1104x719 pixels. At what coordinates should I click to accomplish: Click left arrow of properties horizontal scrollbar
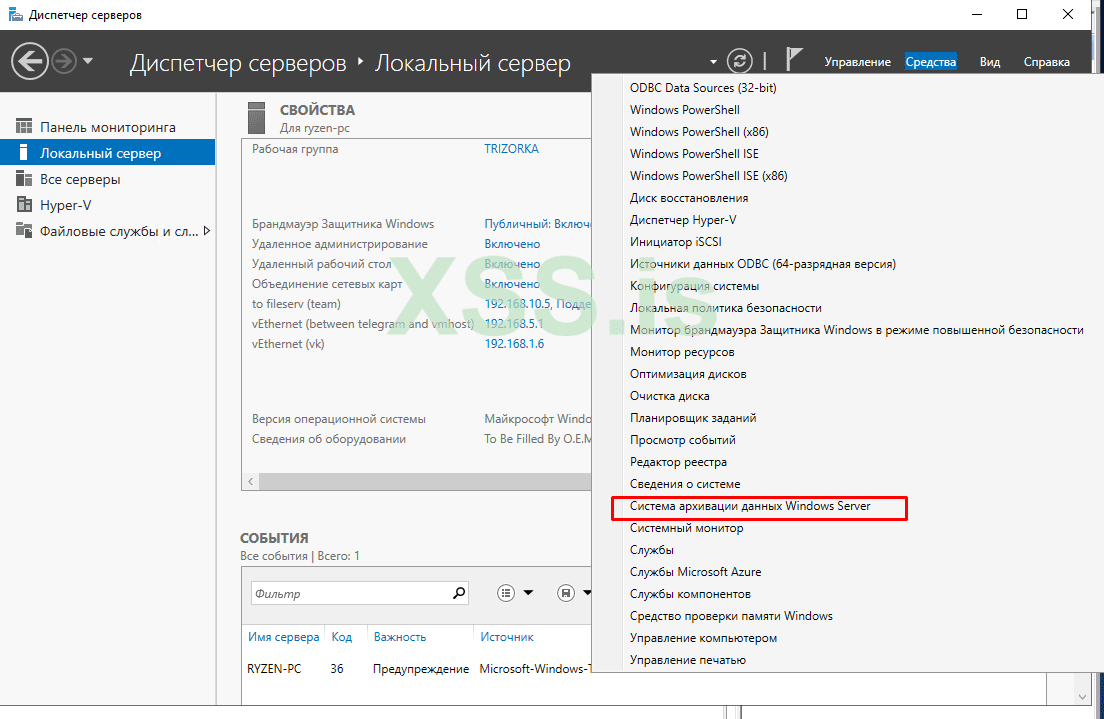point(251,482)
